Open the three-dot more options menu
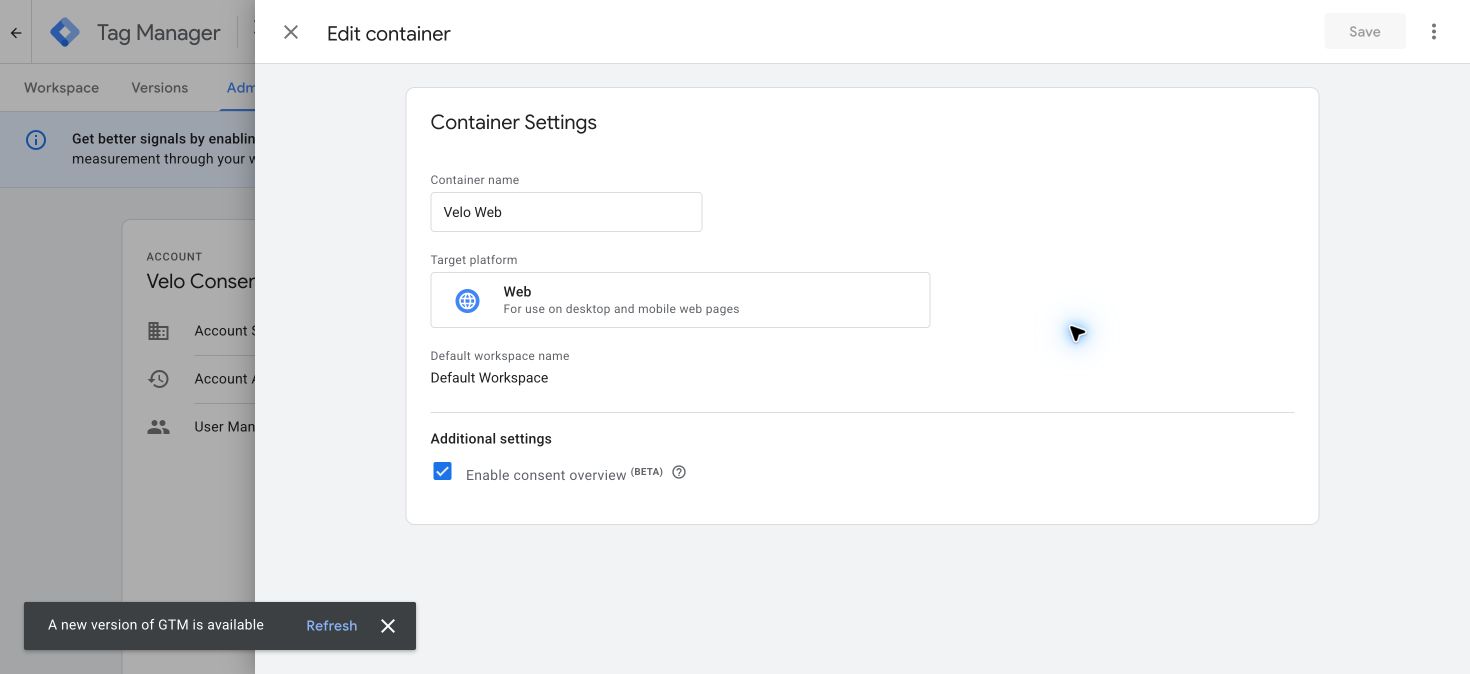 1434,32
